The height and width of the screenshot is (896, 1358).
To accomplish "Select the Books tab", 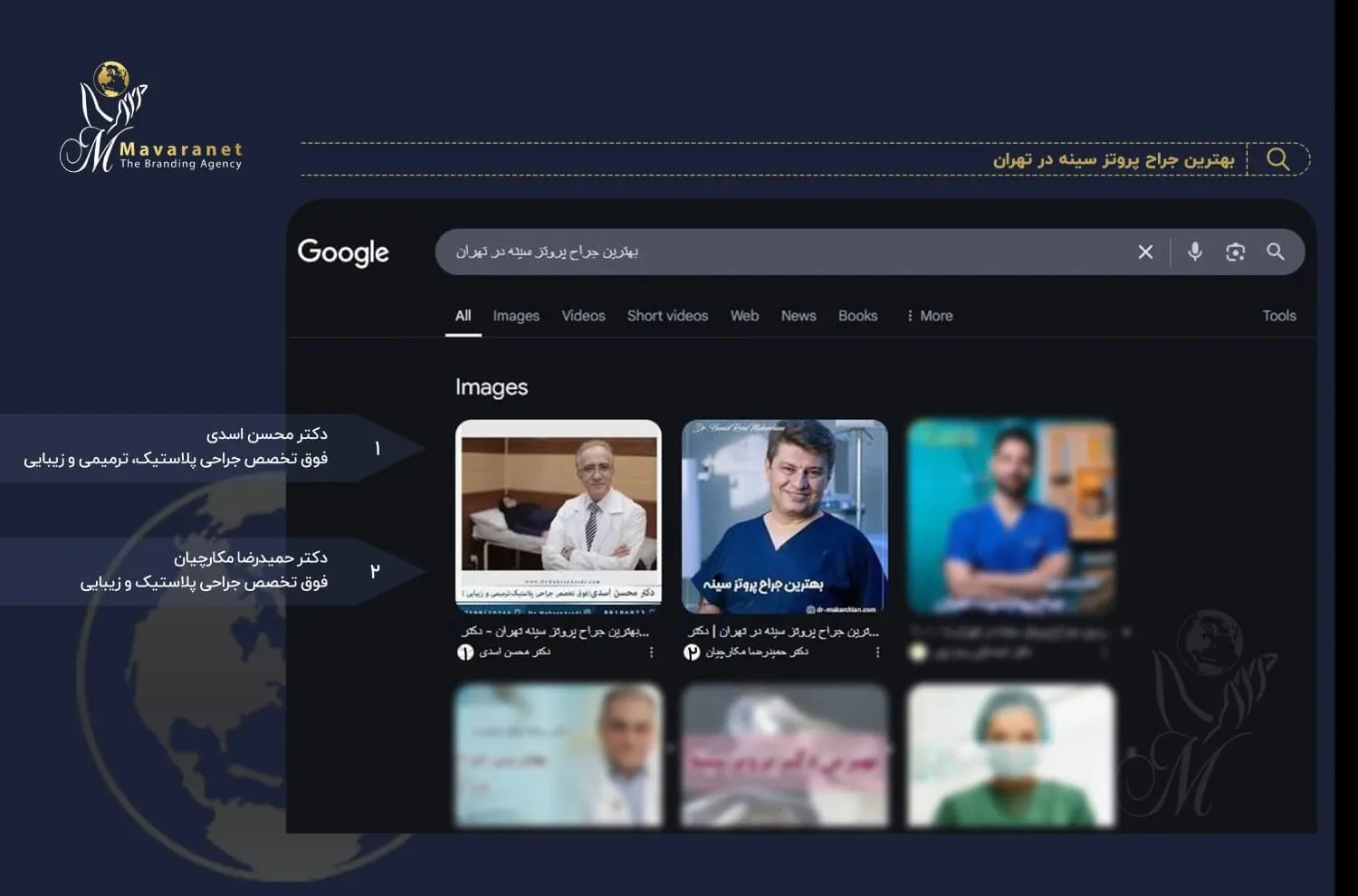I will point(857,316).
